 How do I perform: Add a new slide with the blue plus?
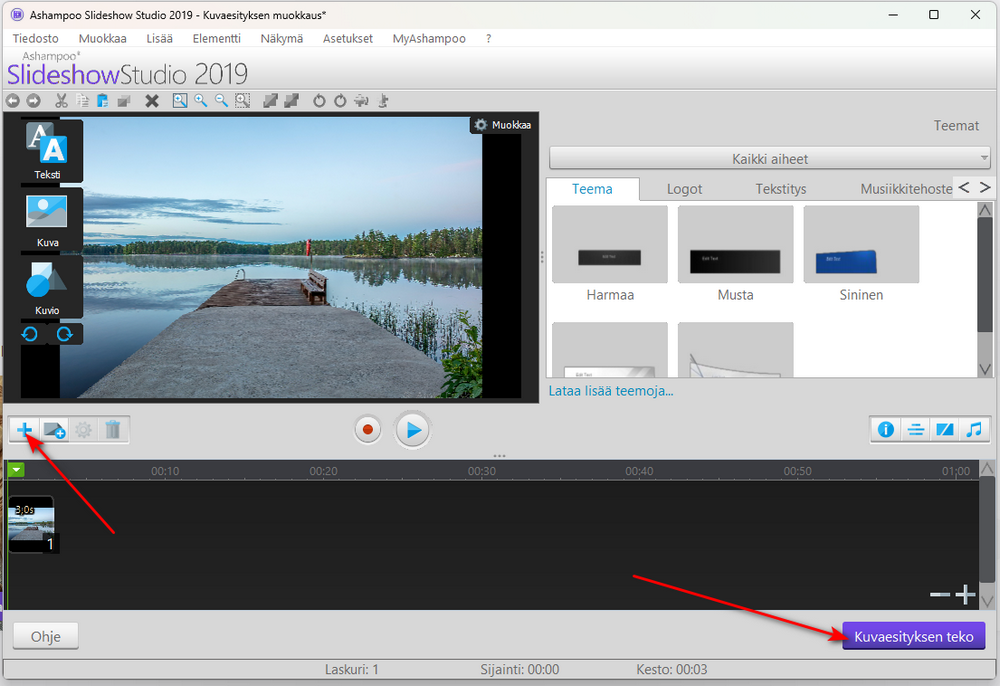(24, 430)
